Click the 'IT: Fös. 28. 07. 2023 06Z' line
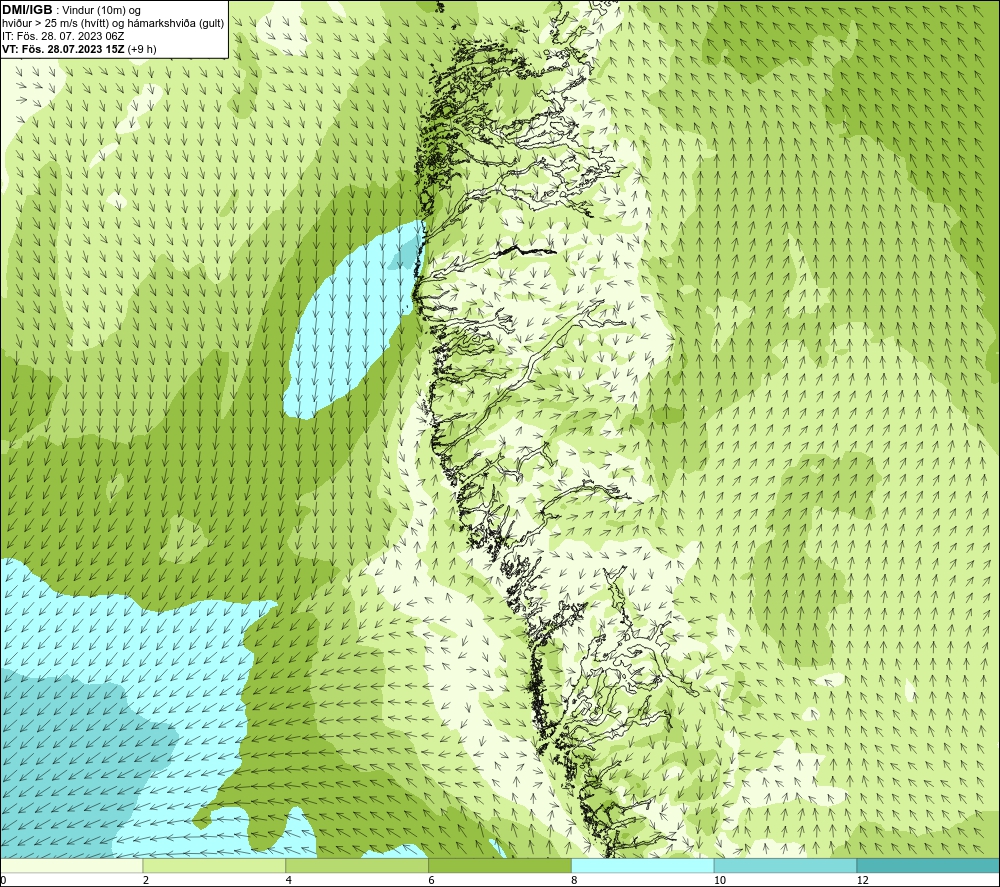The image size is (1000, 887). [x=63, y=36]
